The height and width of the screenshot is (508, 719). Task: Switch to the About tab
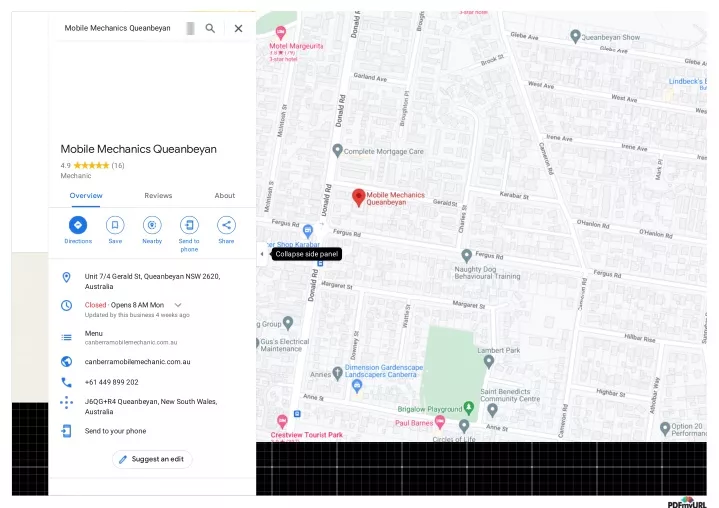(225, 195)
